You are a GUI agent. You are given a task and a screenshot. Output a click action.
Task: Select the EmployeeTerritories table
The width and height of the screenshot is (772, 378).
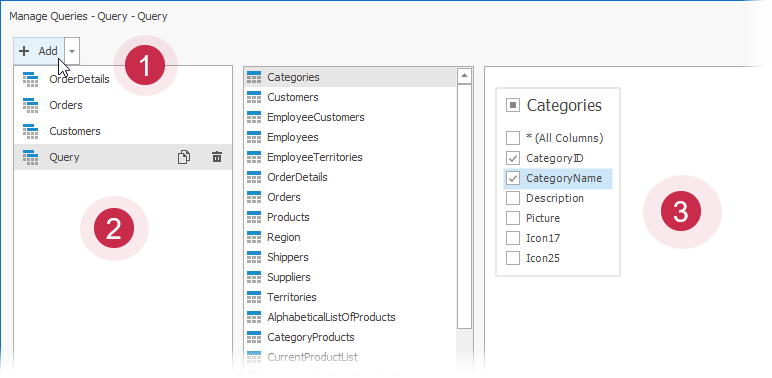[x=351, y=157]
